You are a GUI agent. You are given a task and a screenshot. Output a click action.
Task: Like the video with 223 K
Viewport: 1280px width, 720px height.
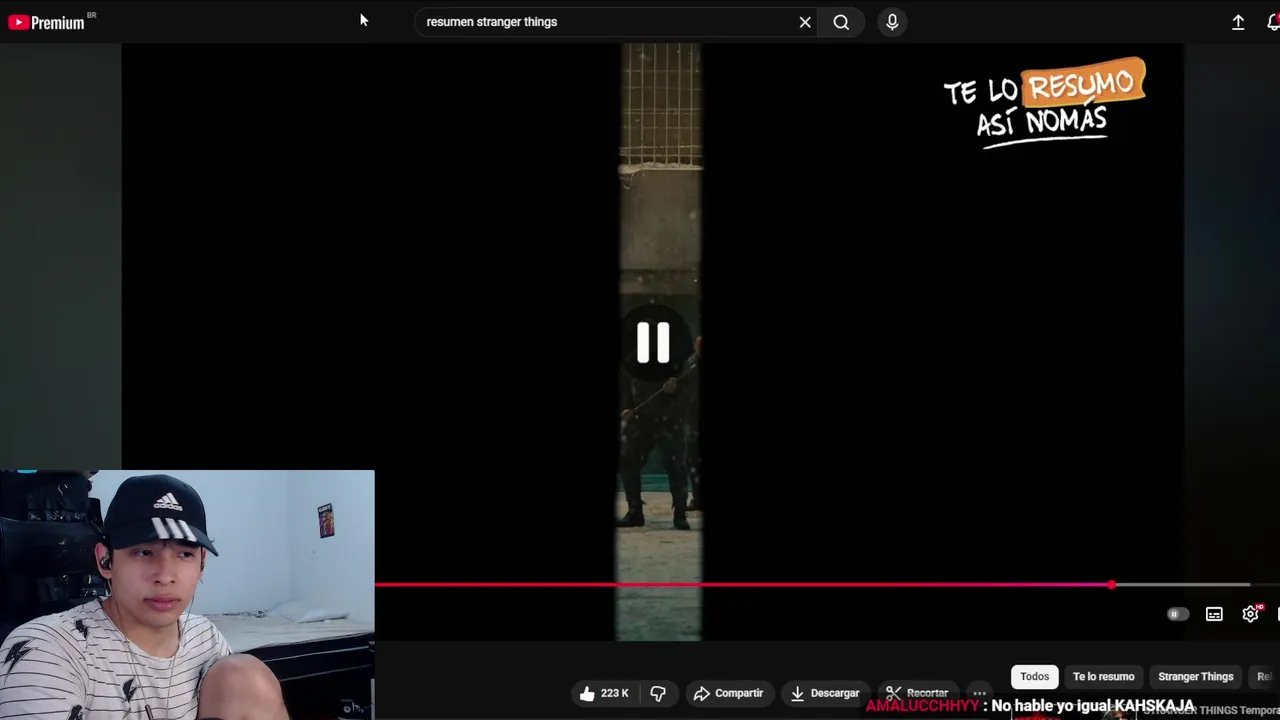[x=604, y=693]
